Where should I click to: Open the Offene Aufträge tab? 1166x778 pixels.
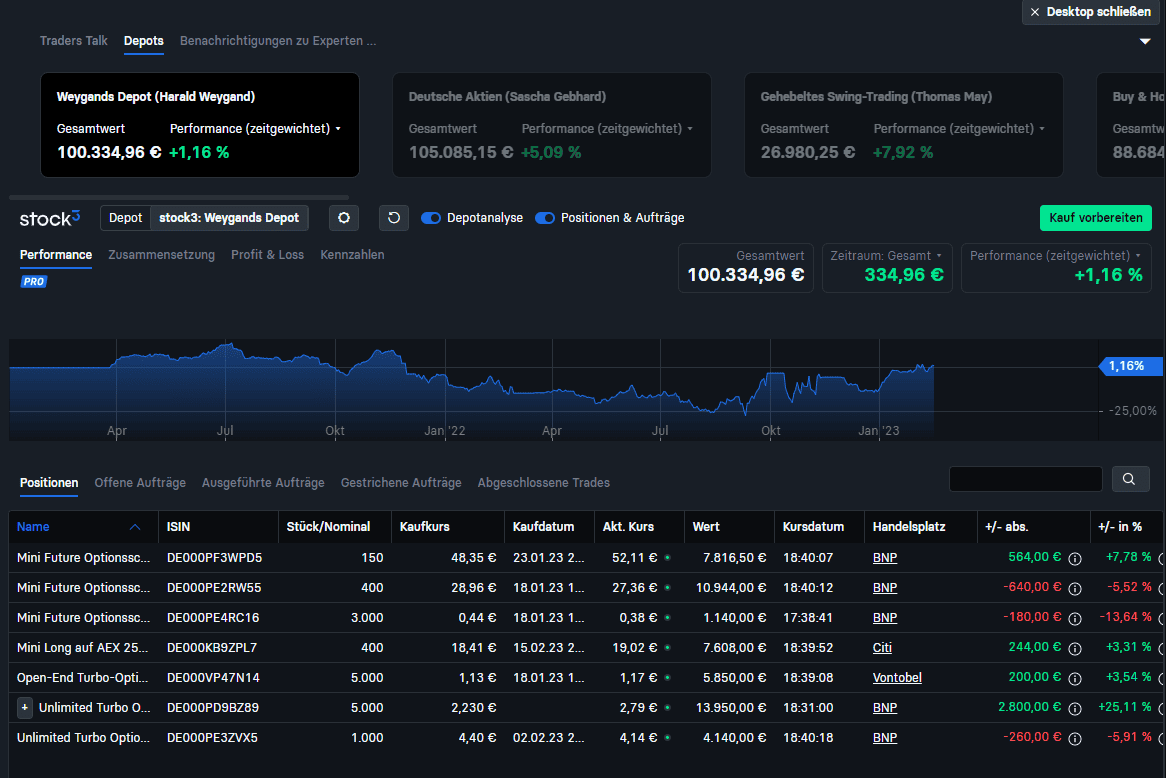click(140, 483)
